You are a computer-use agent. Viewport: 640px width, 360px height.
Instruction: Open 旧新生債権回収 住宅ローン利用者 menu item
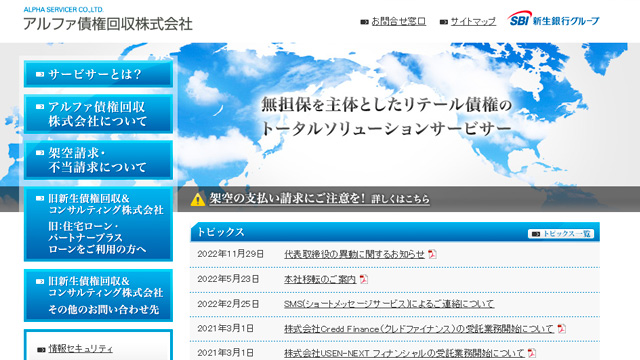click(98, 224)
